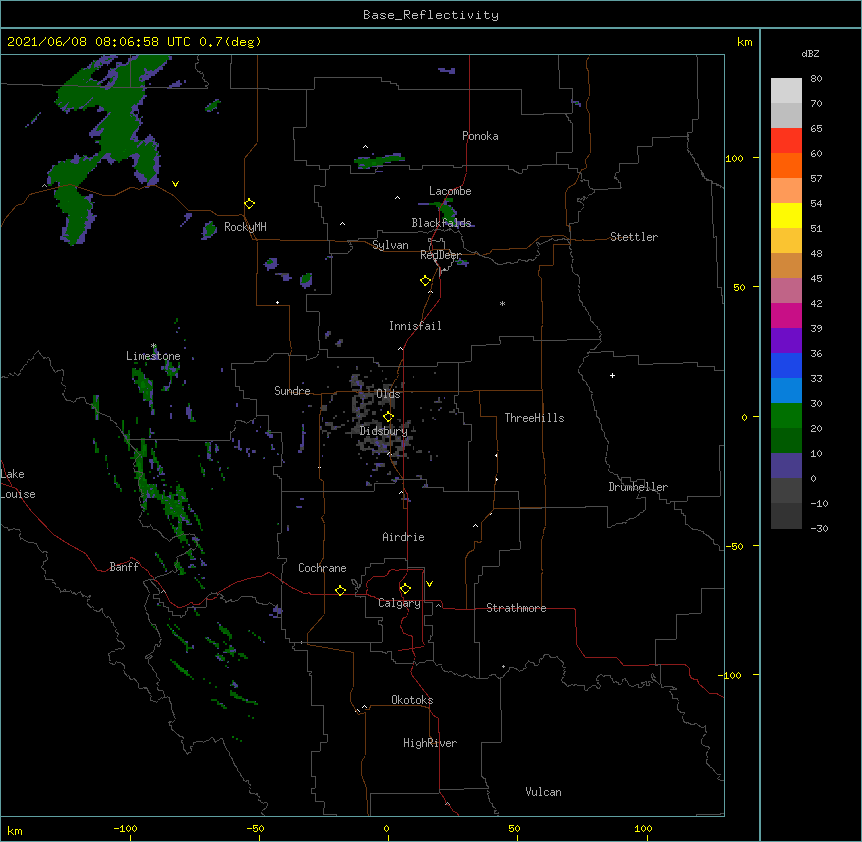Click the asterisk marker east of Innisfail
This screenshot has width=862, height=842.
pyautogui.click(x=502, y=303)
